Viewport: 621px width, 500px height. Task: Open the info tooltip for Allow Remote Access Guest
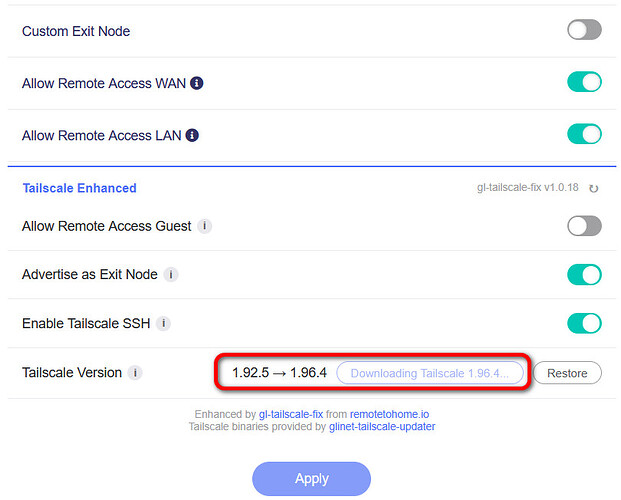click(x=204, y=226)
